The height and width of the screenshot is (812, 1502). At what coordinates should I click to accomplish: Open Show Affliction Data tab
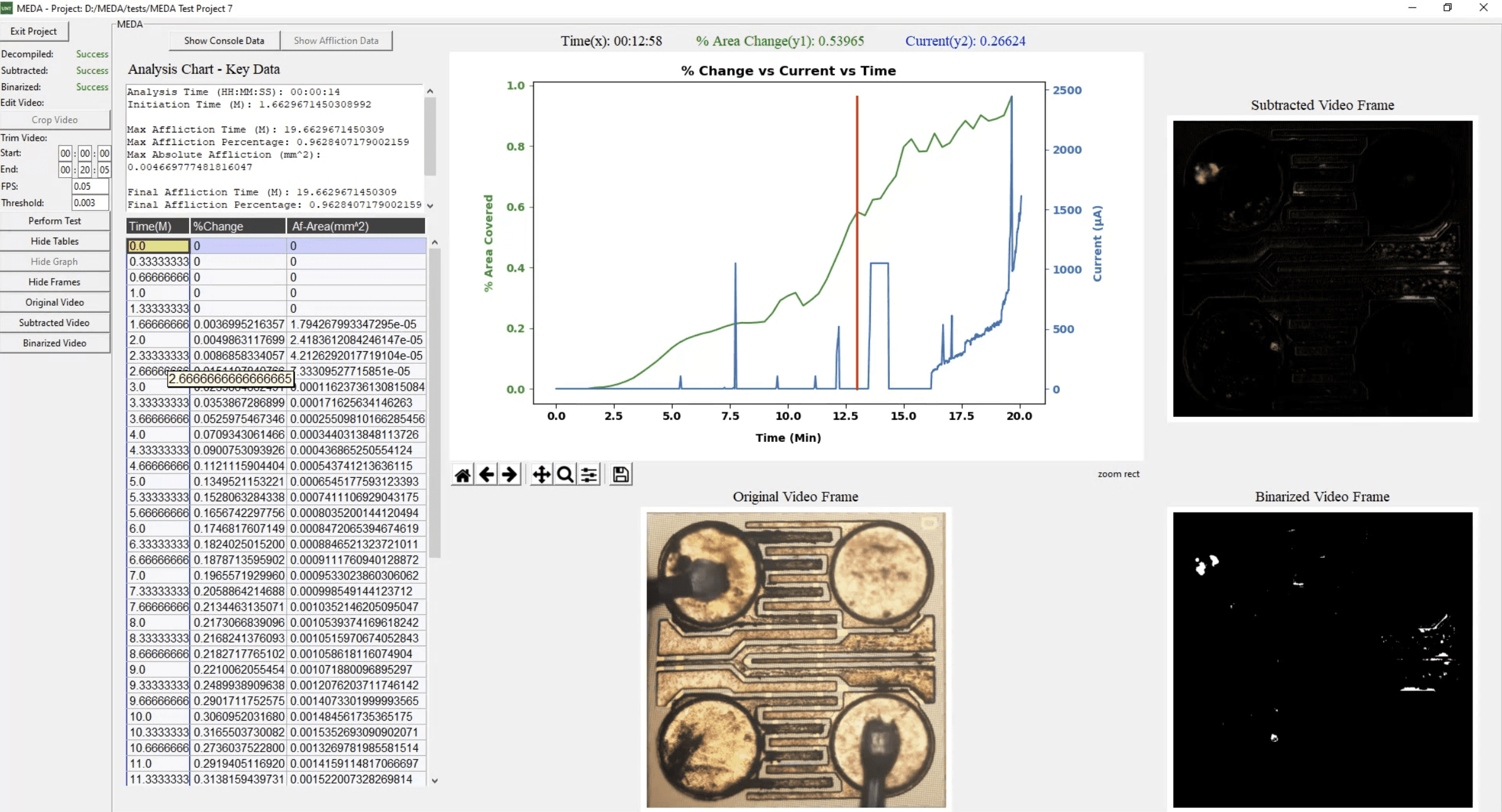pos(336,40)
